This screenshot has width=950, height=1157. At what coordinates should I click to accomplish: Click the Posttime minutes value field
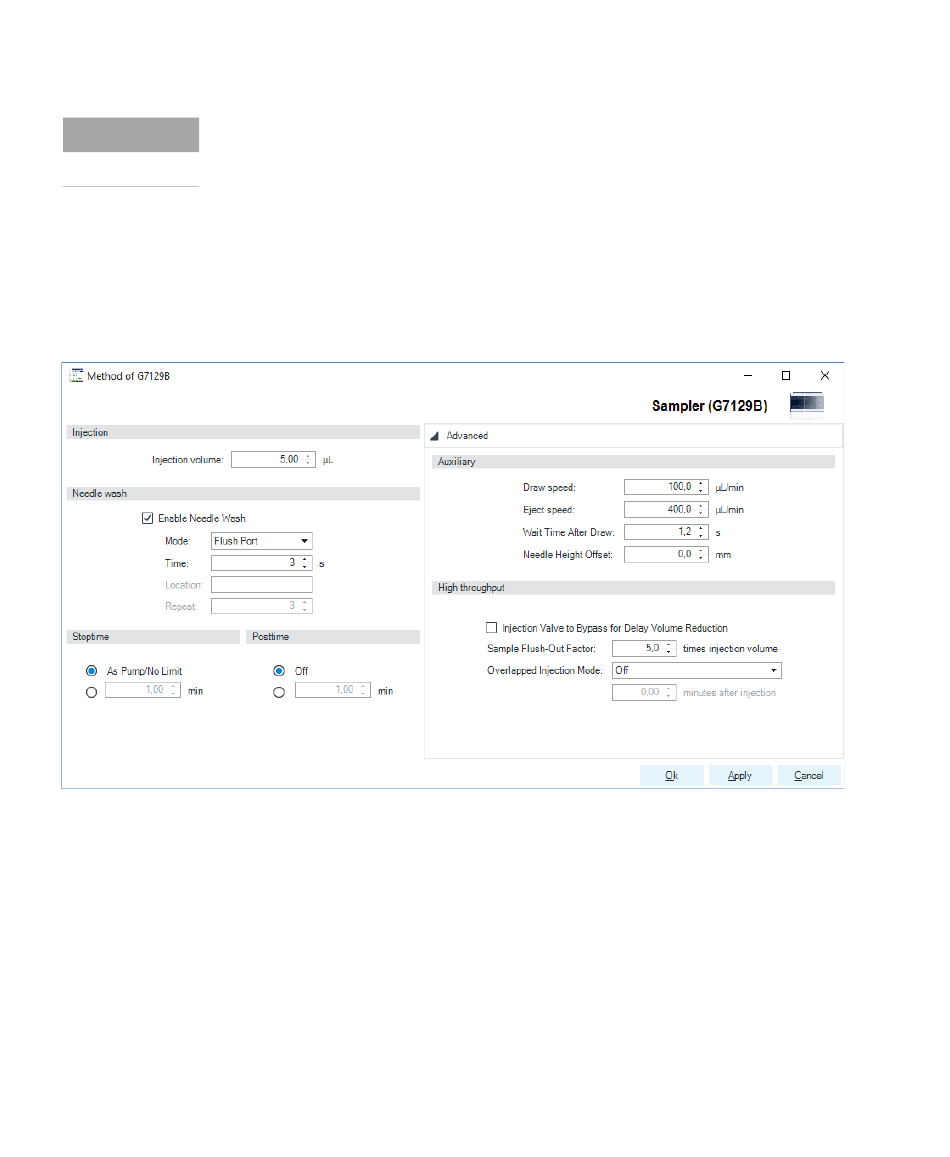pyautogui.click(x=332, y=690)
